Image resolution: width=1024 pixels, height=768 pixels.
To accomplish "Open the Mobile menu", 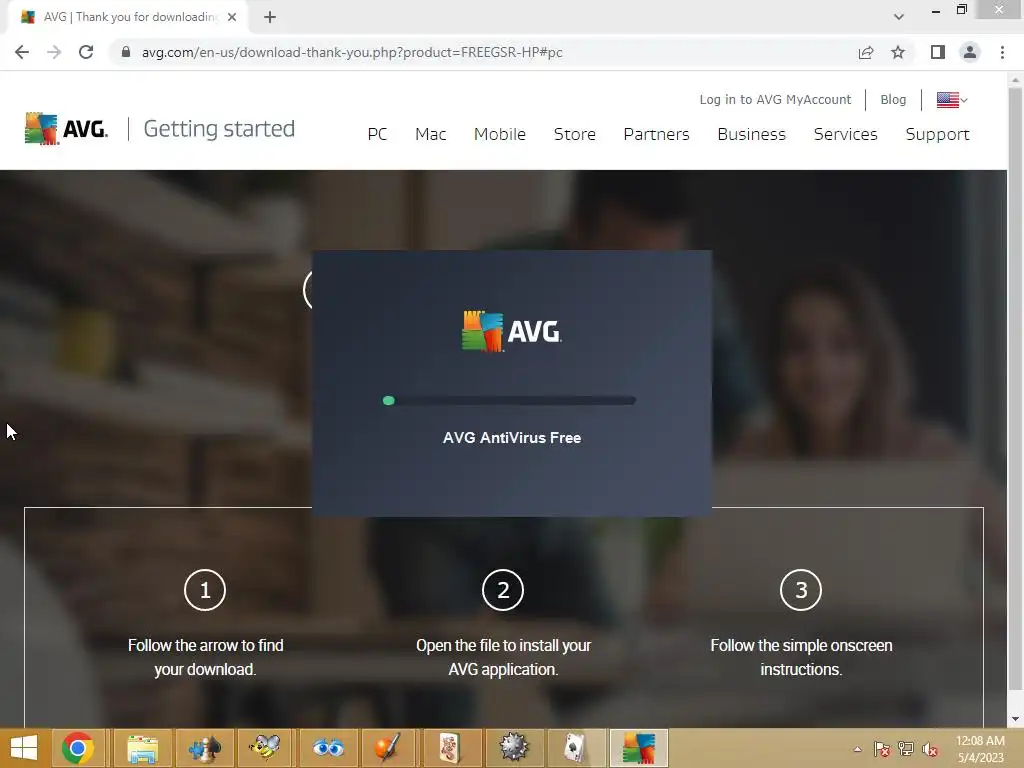I will click(x=500, y=135).
